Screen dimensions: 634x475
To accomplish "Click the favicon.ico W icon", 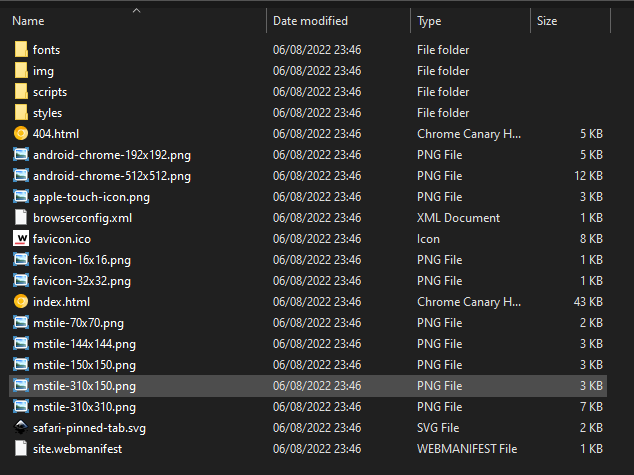I will pos(21,239).
